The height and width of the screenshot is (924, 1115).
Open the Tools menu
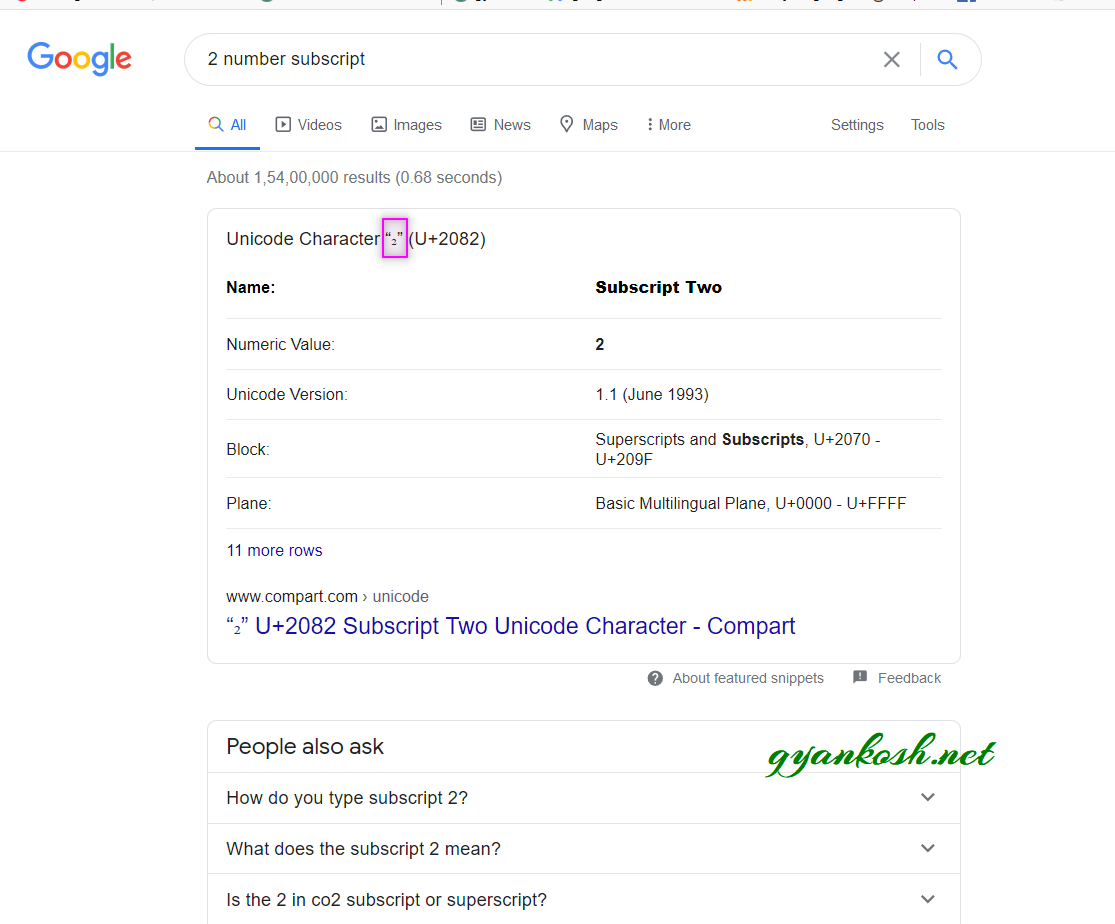point(927,124)
